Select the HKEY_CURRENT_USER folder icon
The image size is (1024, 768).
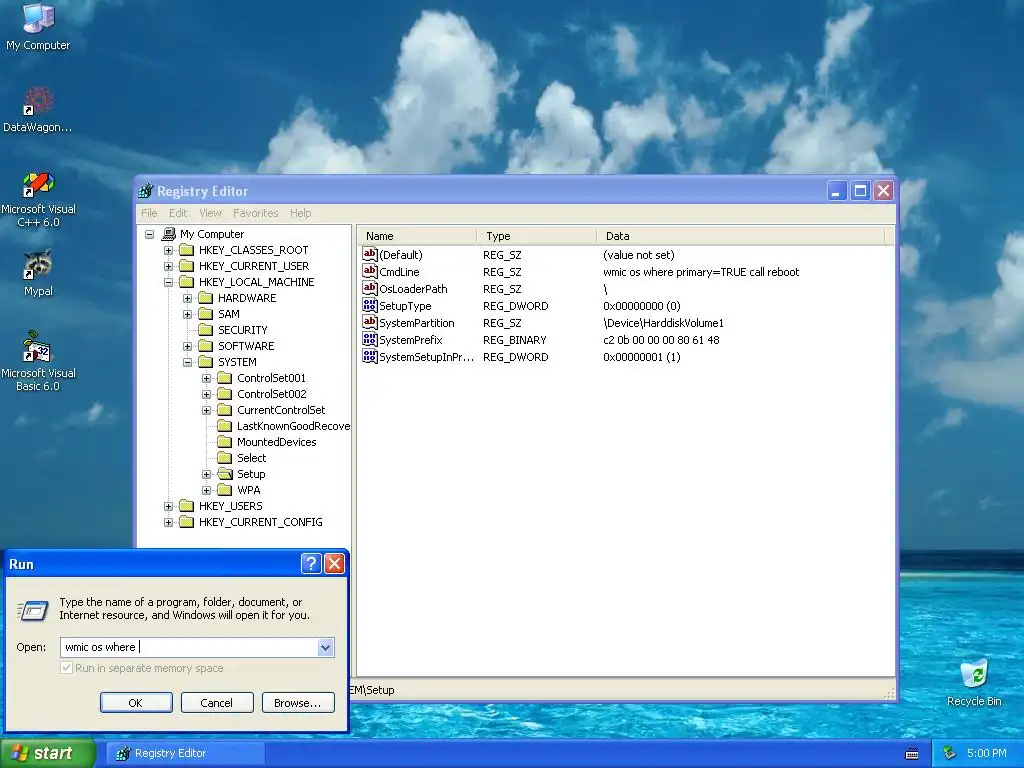coord(187,266)
